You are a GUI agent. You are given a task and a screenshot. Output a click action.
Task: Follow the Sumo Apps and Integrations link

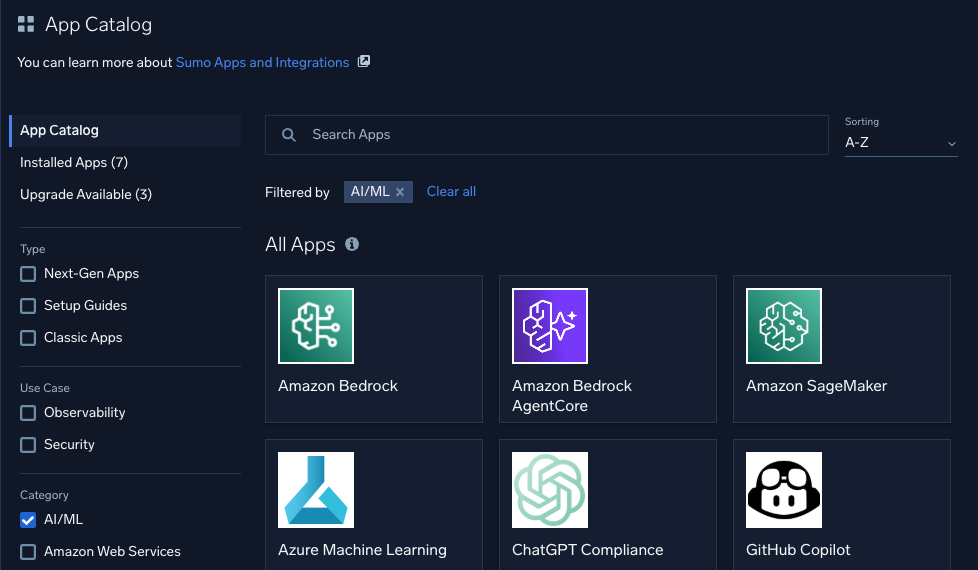pyautogui.click(x=262, y=62)
